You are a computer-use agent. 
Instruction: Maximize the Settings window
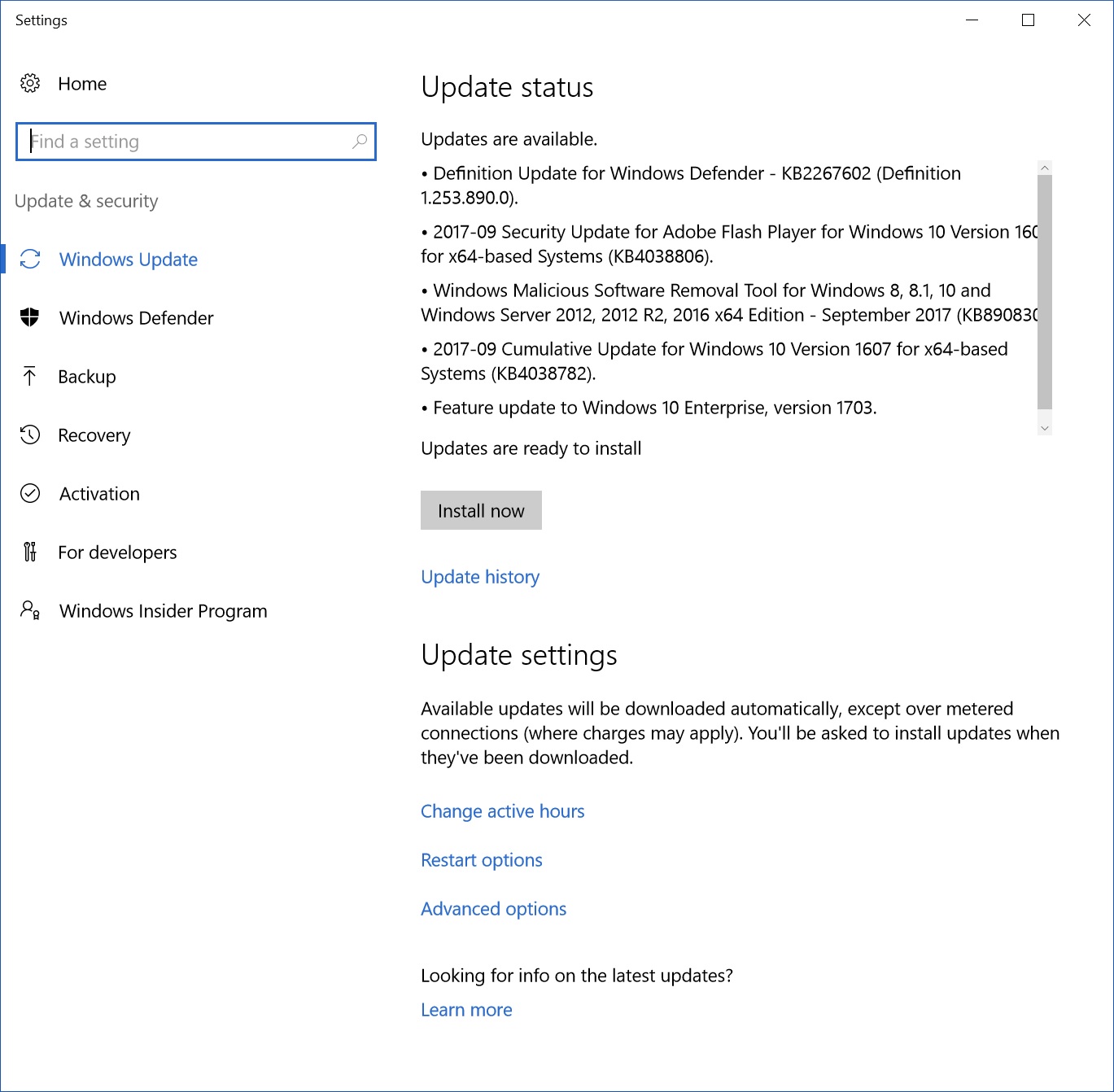pyautogui.click(x=1028, y=20)
